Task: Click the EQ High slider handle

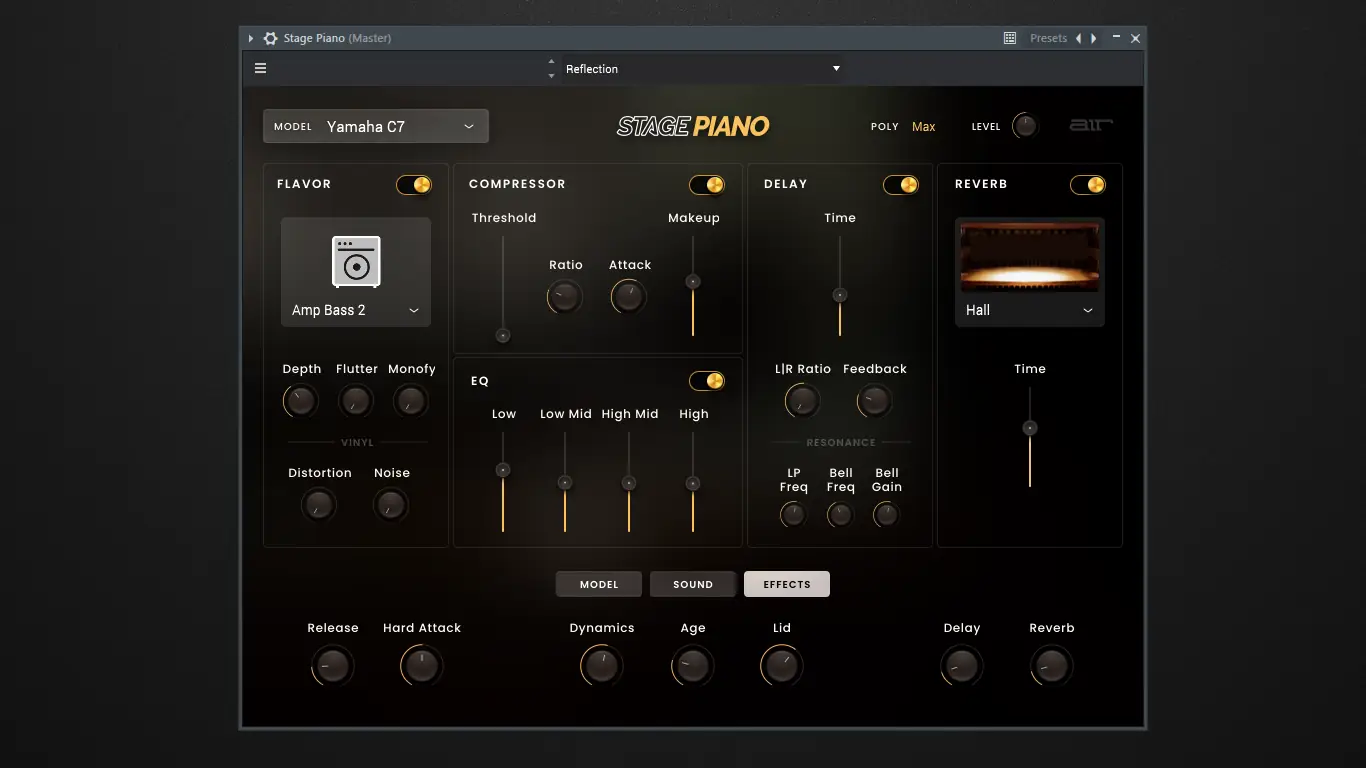Action: 692,483
